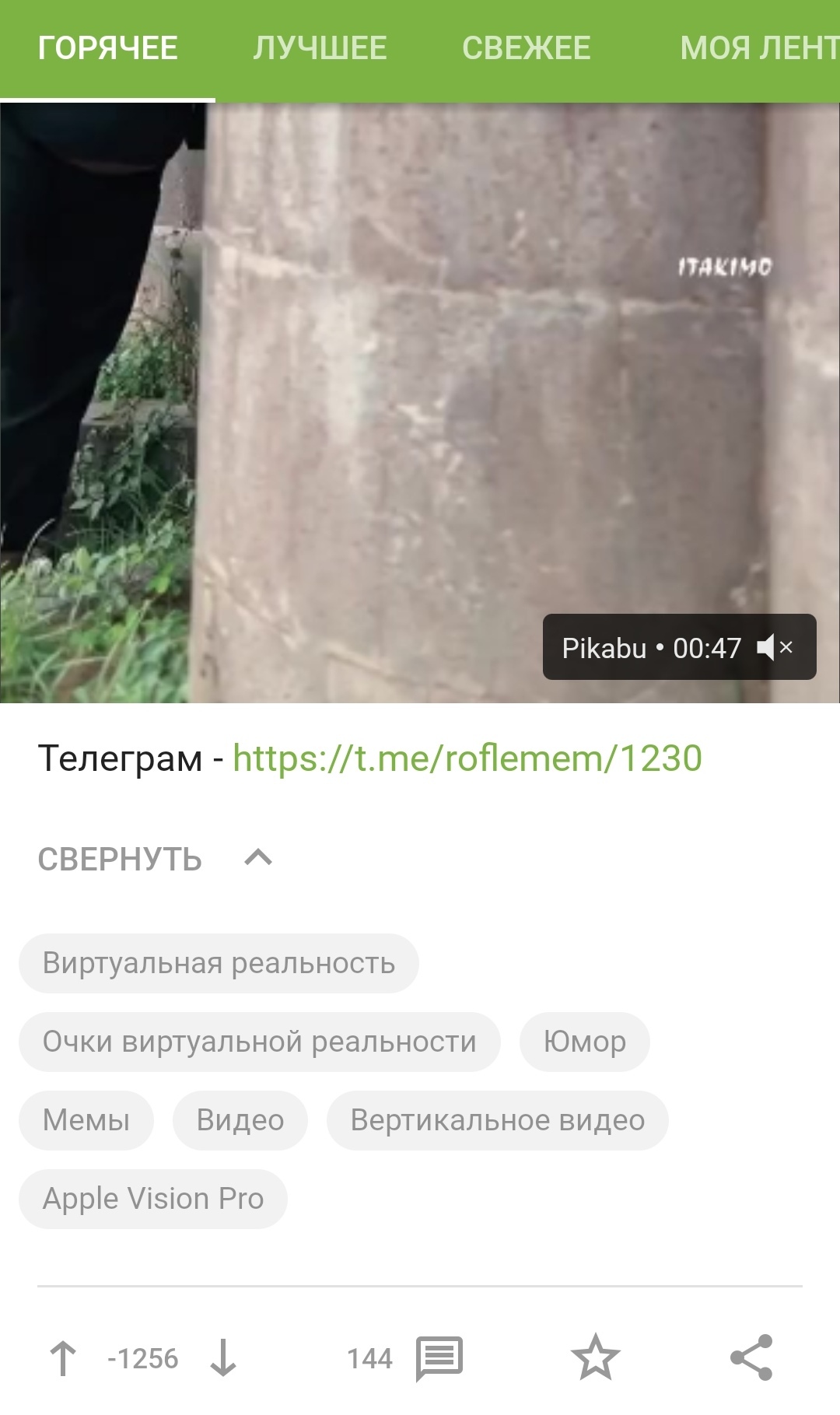Upvote the post with the up arrow
The width and height of the screenshot is (840, 1415).
[x=63, y=1359]
